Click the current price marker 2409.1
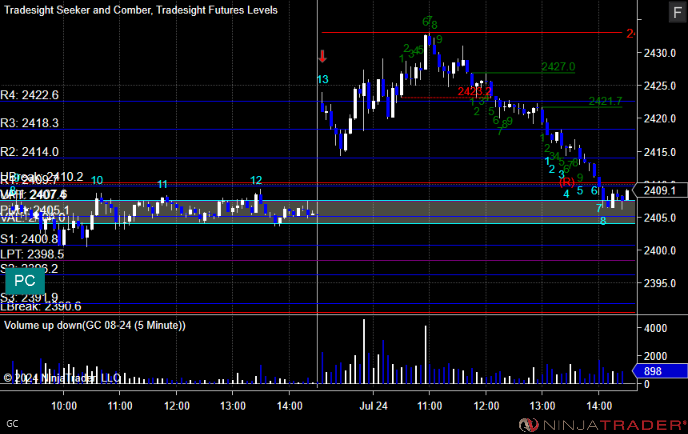This screenshot has height=434, width=688. pyautogui.click(x=661, y=190)
